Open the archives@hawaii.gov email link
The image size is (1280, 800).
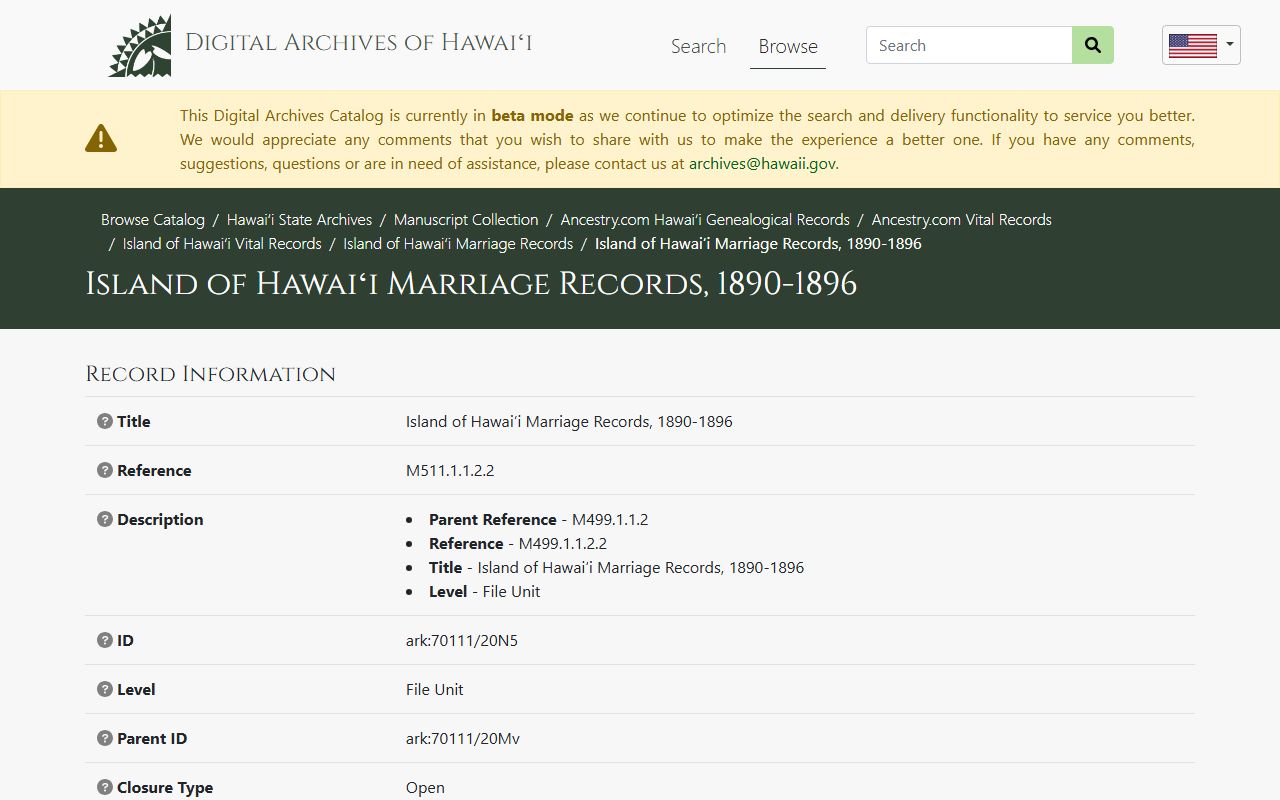click(762, 163)
